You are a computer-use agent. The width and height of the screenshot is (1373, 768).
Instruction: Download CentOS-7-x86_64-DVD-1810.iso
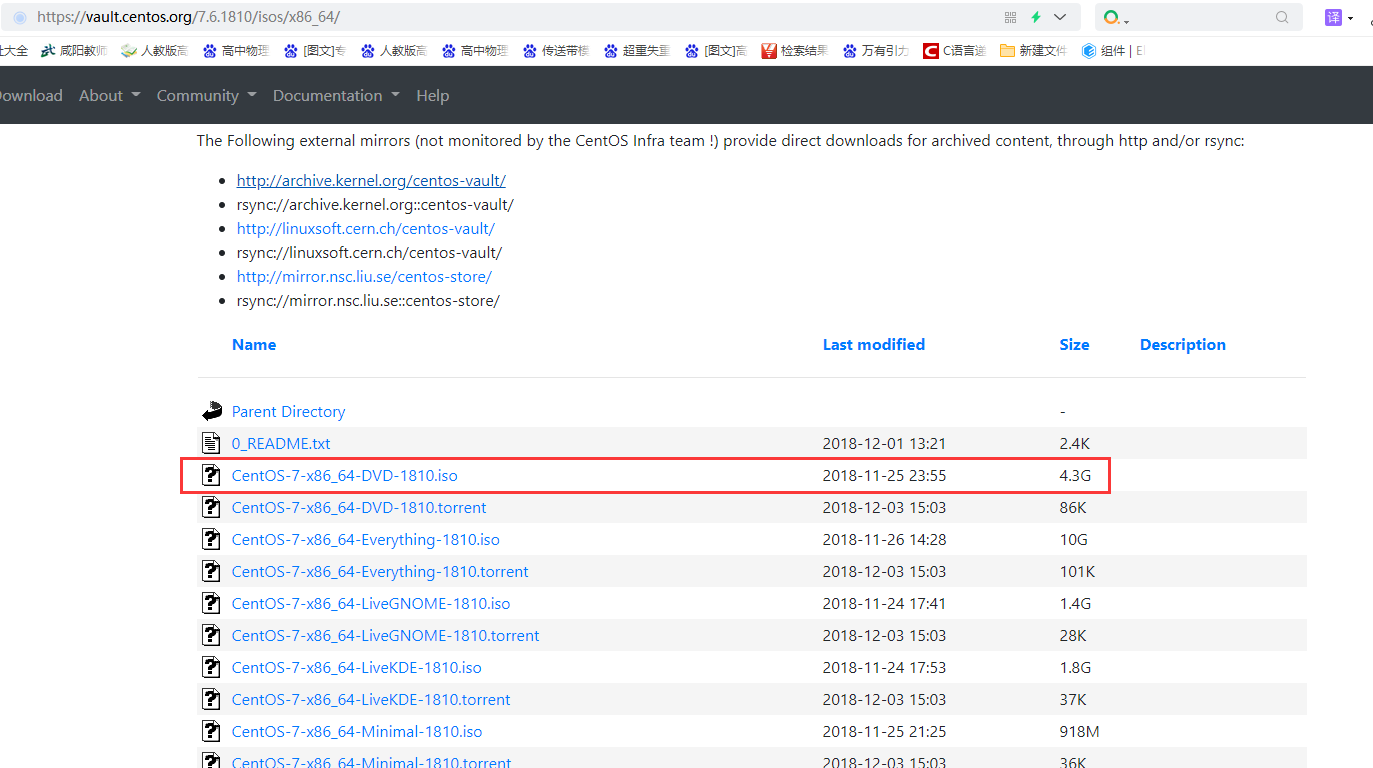[345, 476]
